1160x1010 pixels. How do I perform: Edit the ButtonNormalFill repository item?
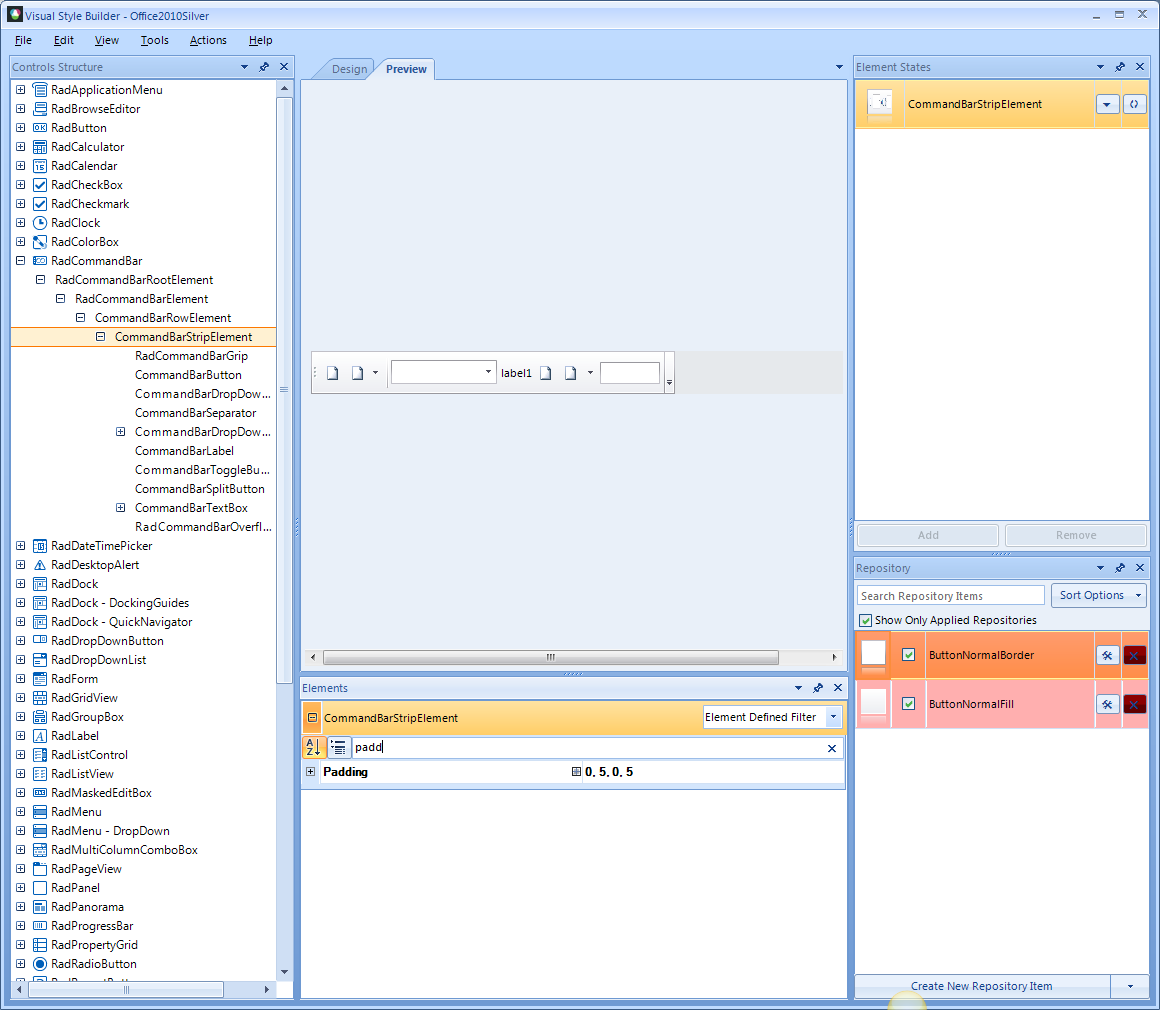pyautogui.click(x=1107, y=704)
